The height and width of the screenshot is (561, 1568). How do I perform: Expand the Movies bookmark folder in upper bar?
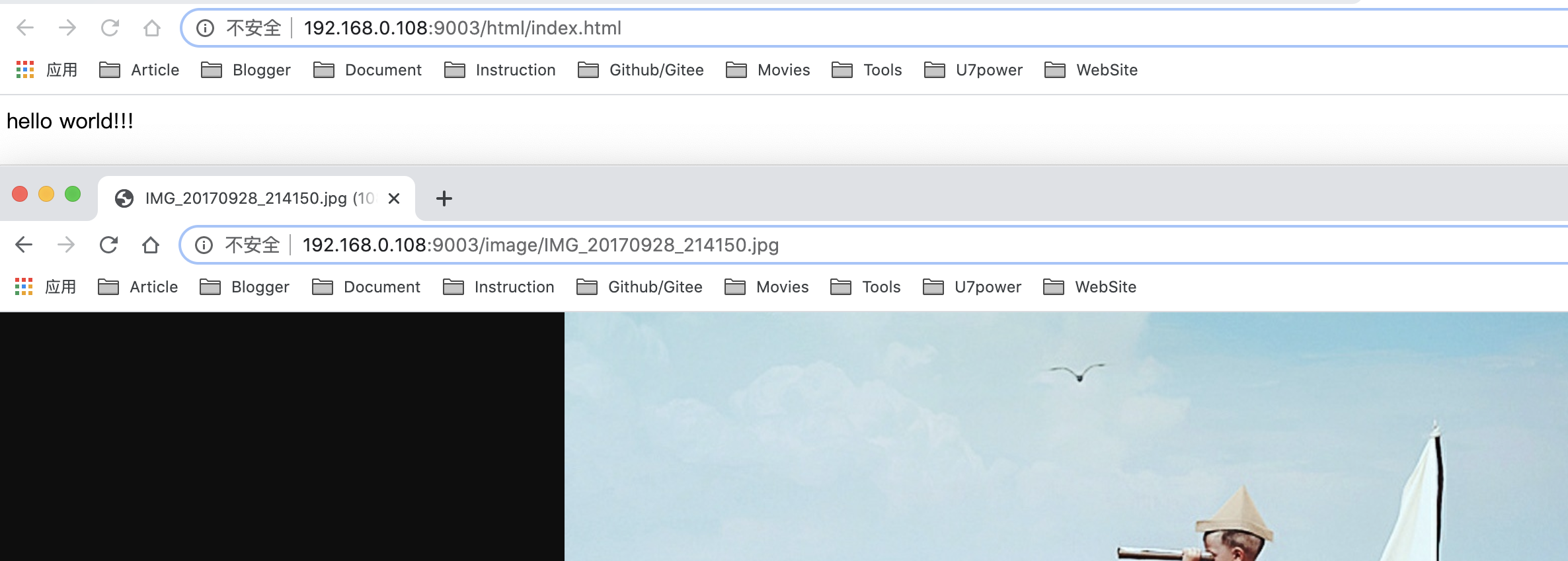(x=767, y=69)
